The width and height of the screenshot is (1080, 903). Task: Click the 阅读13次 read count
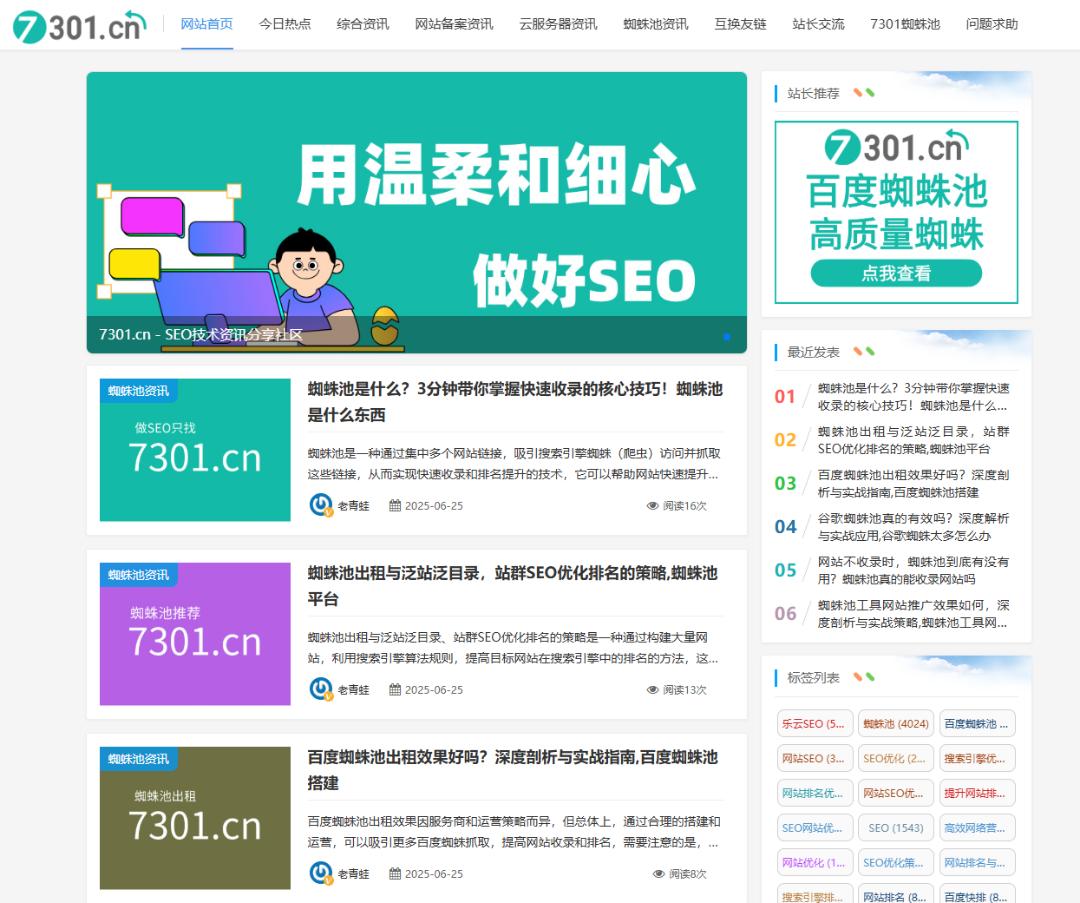pos(685,689)
